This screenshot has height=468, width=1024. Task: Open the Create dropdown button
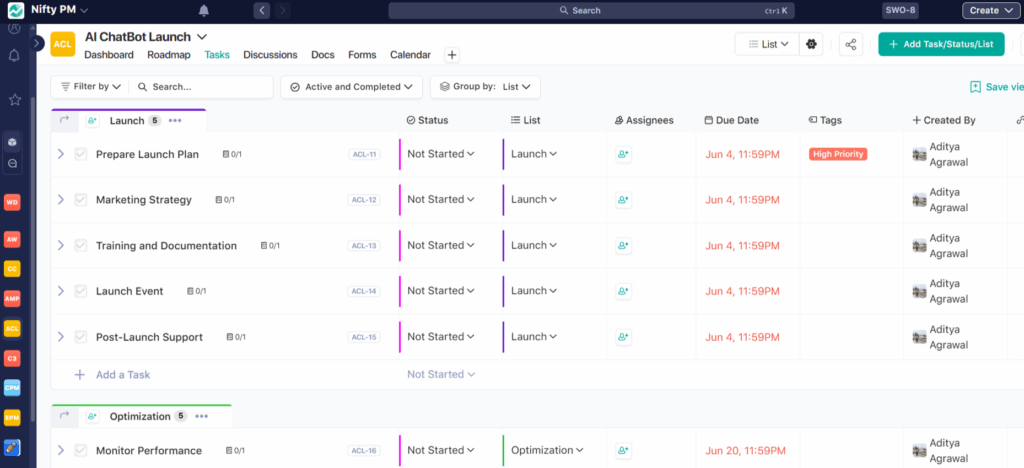coord(991,10)
